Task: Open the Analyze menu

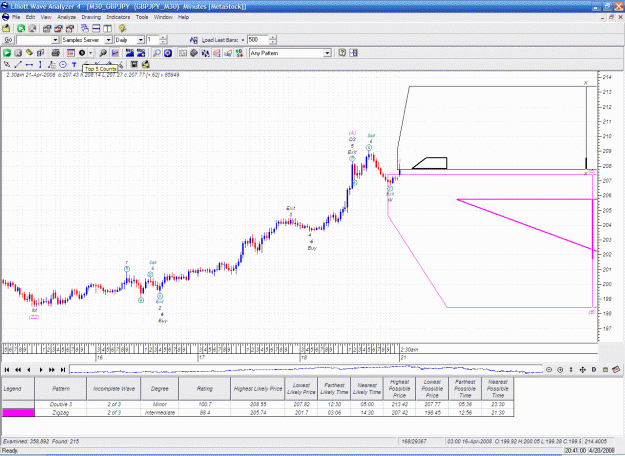Action: pos(67,17)
